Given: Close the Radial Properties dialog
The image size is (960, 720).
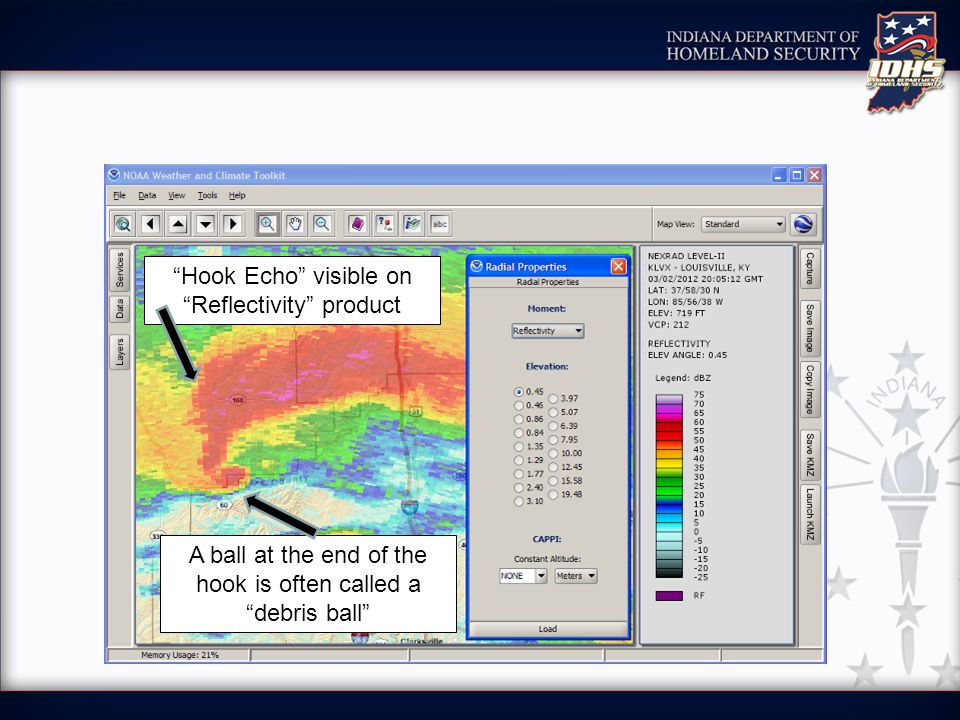Looking at the screenshot, I should (618, 266).
